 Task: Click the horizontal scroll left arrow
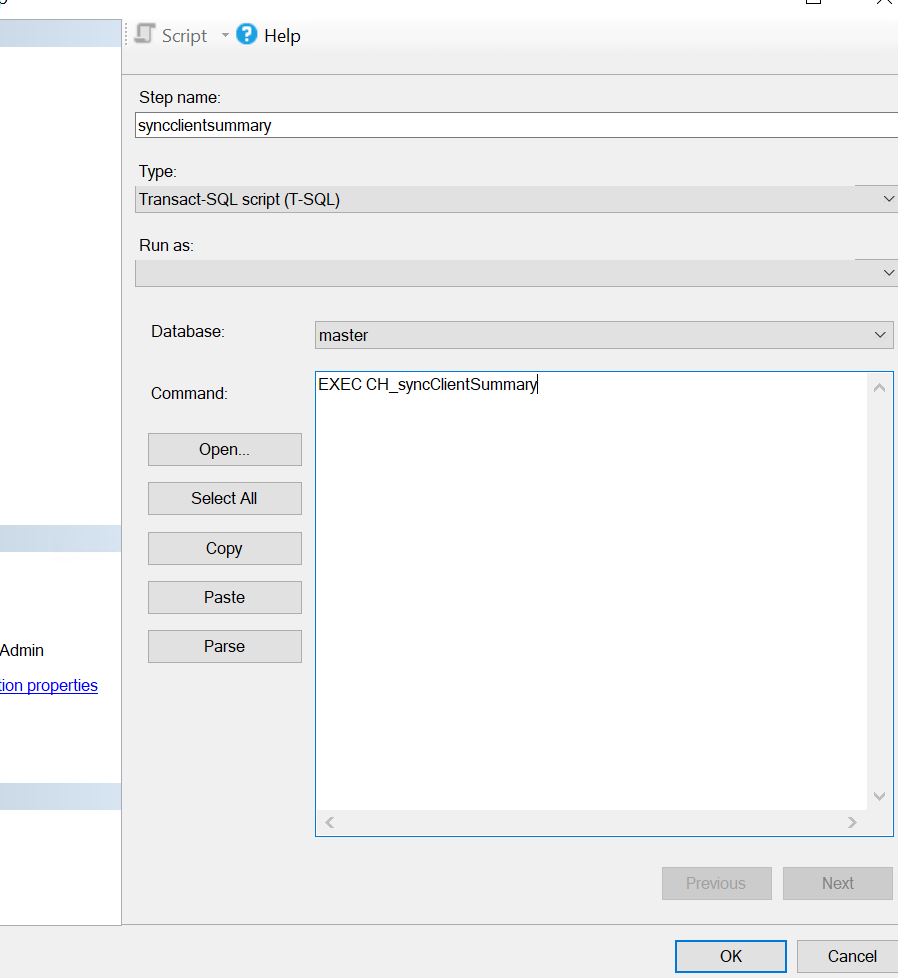tap(330, 823)
